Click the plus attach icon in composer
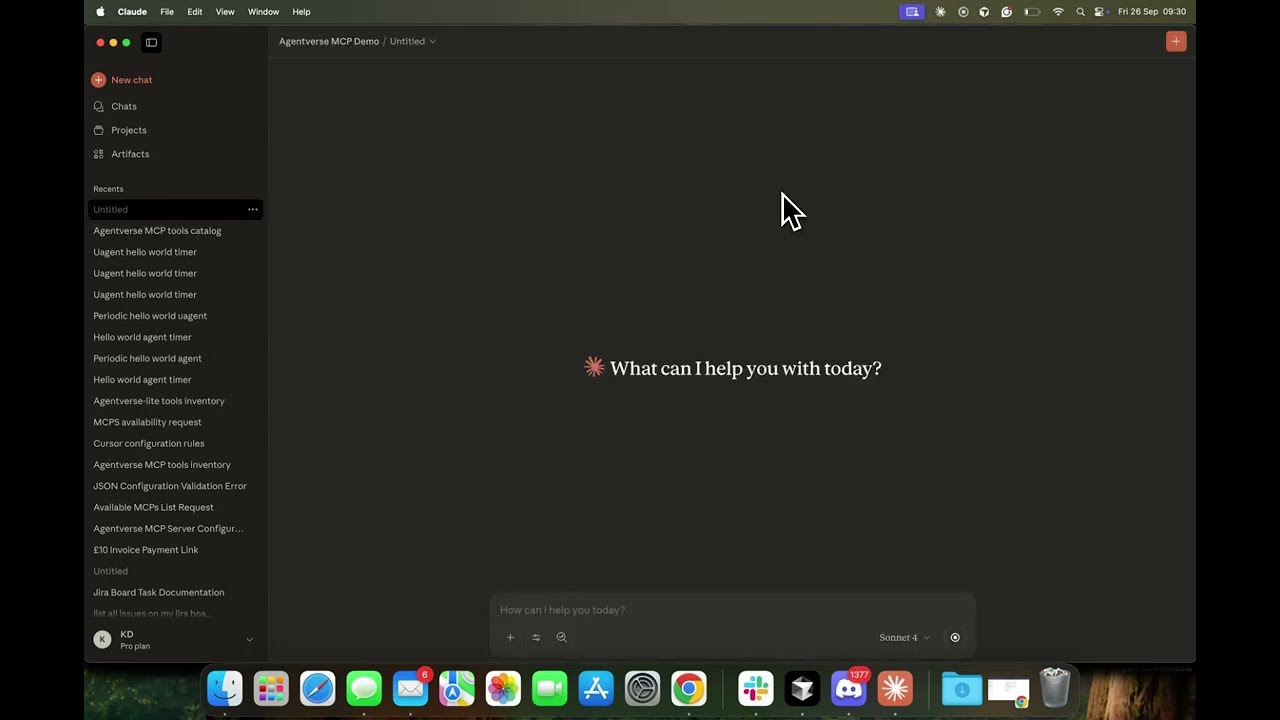The image size is (1280, 720). (x=510, y=637)
